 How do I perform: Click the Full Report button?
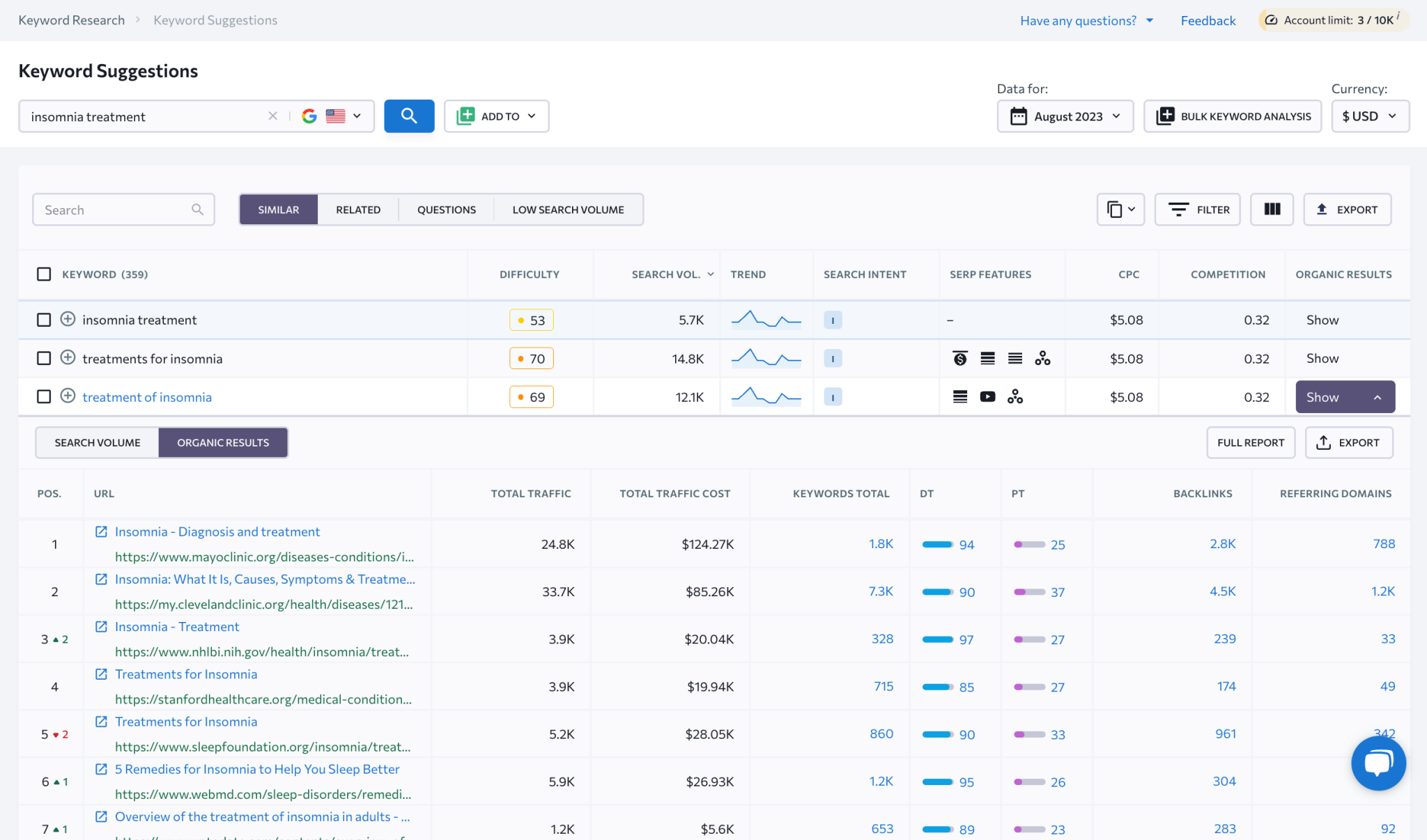(1251, 442)
